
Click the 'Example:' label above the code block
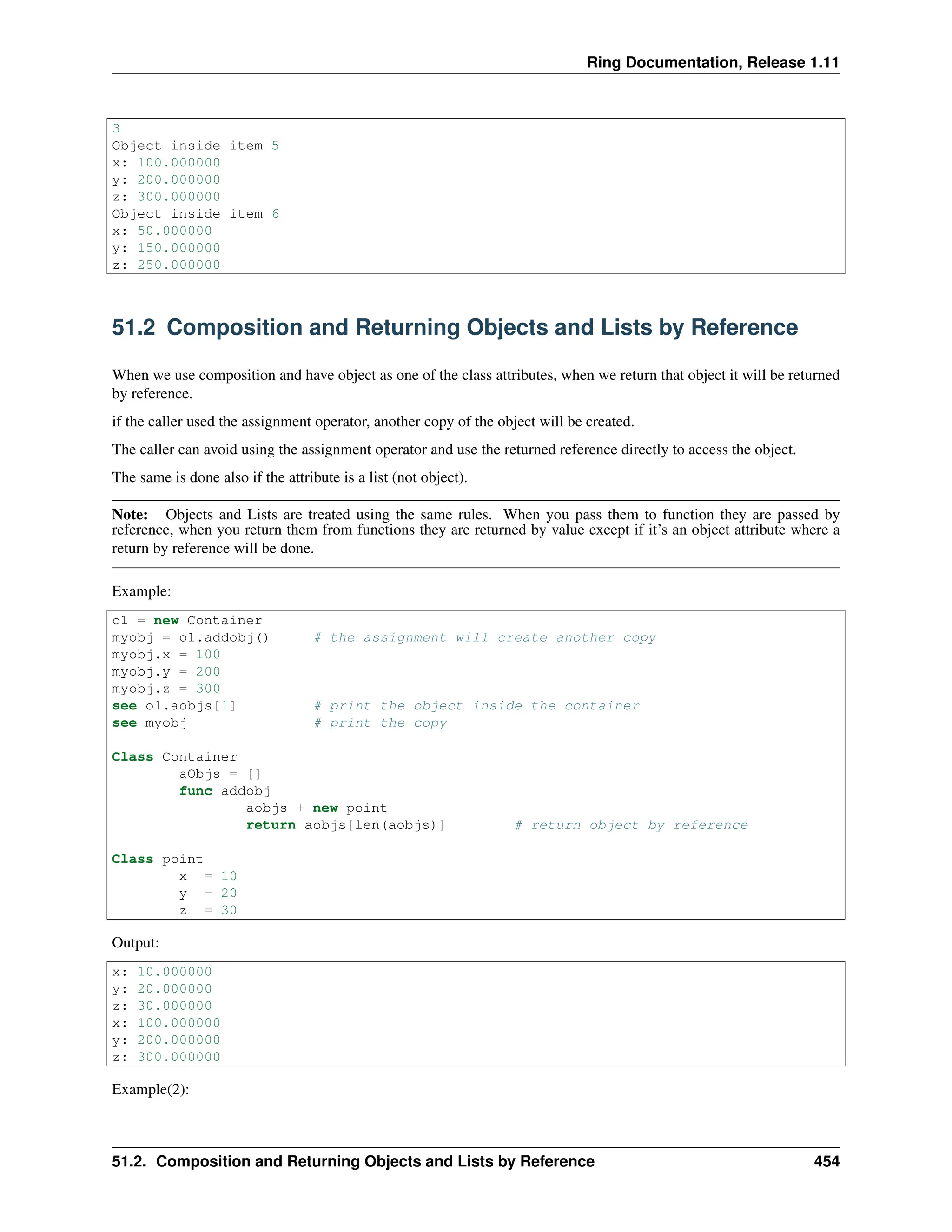(x=141, y=591)
